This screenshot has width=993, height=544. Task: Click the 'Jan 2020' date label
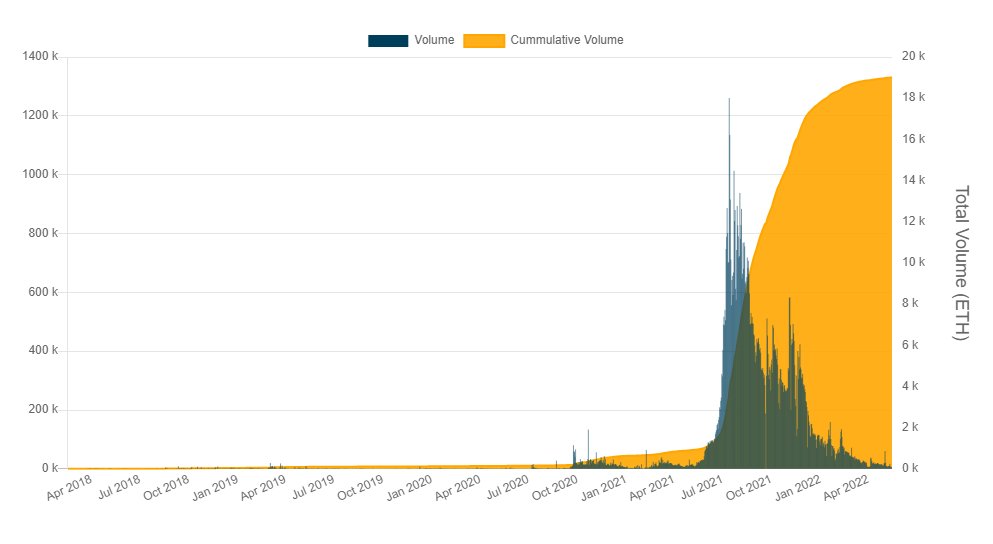coord(409,488)
